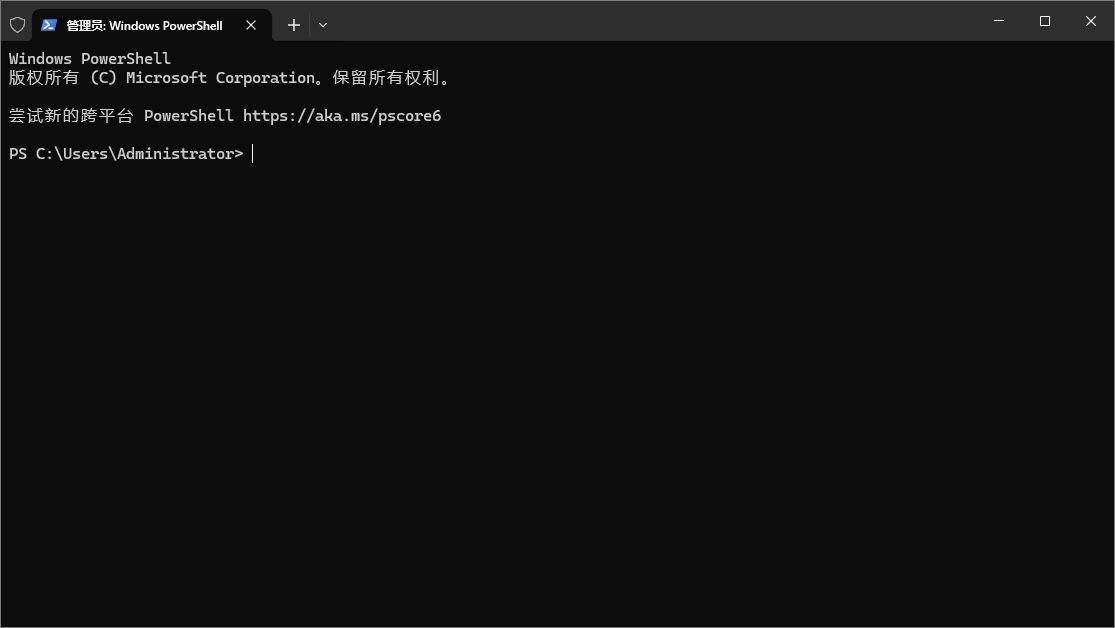The image size is (1115, 628).
Task: Click the blinking cursor after the prompt
Action: pyautogui.click(x=252, y=153)
